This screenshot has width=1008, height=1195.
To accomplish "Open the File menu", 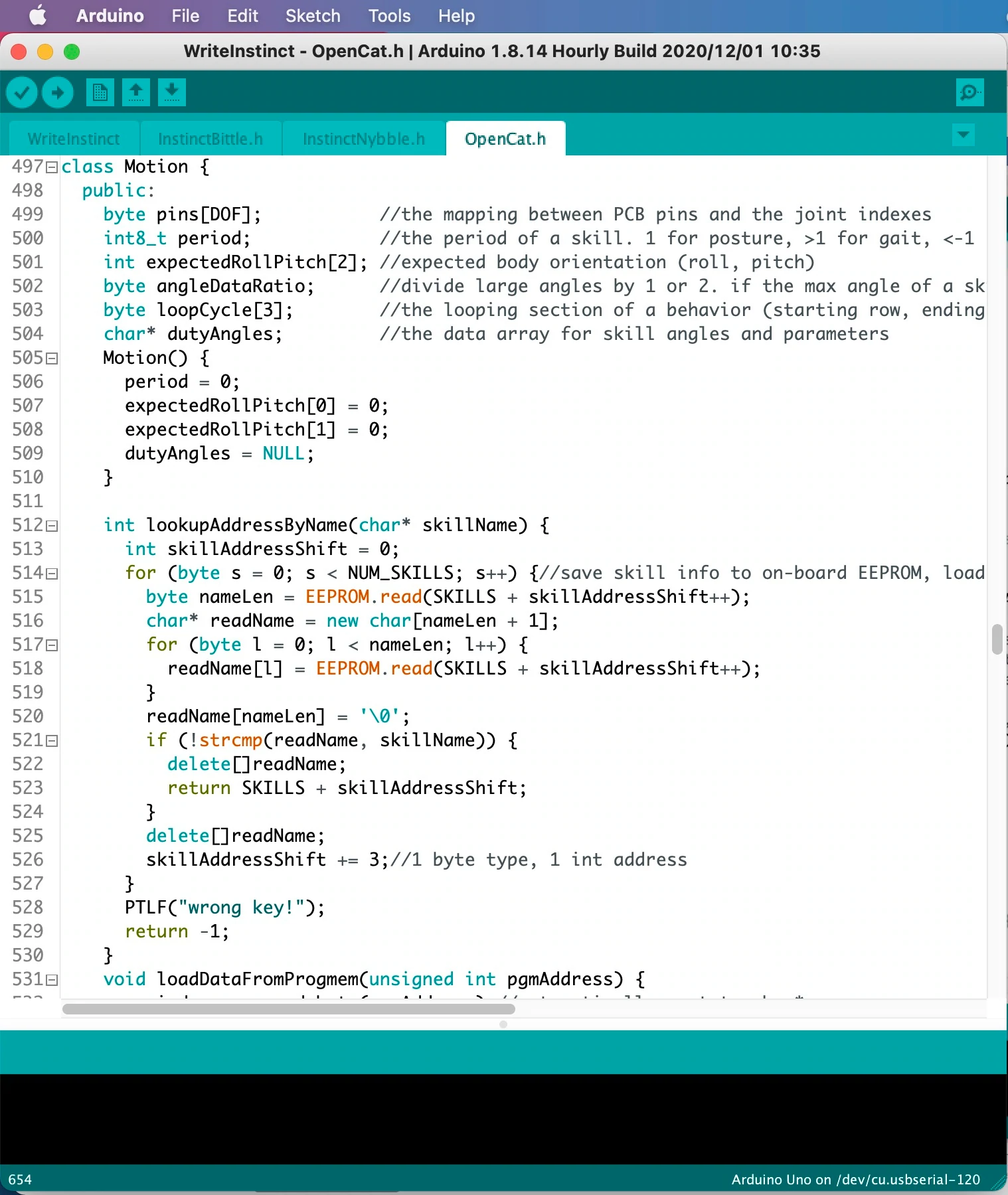I will [185, 16].
